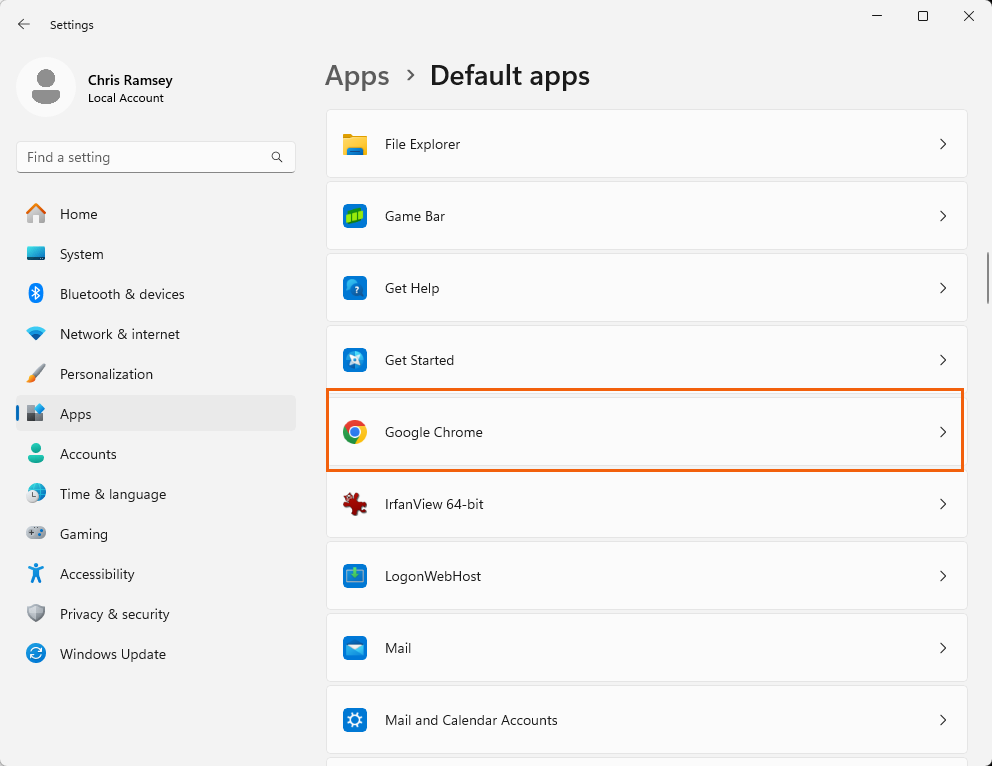Expand Game Bar defaults via chevron
The width and height of the screenshot is (992, 766).
[x=943, y=216]
